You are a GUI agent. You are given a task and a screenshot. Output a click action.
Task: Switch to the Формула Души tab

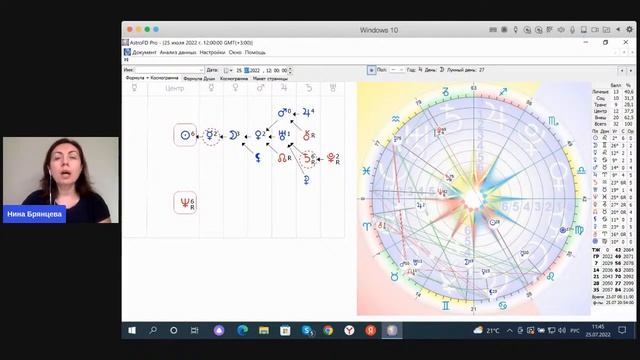(199, 78)
